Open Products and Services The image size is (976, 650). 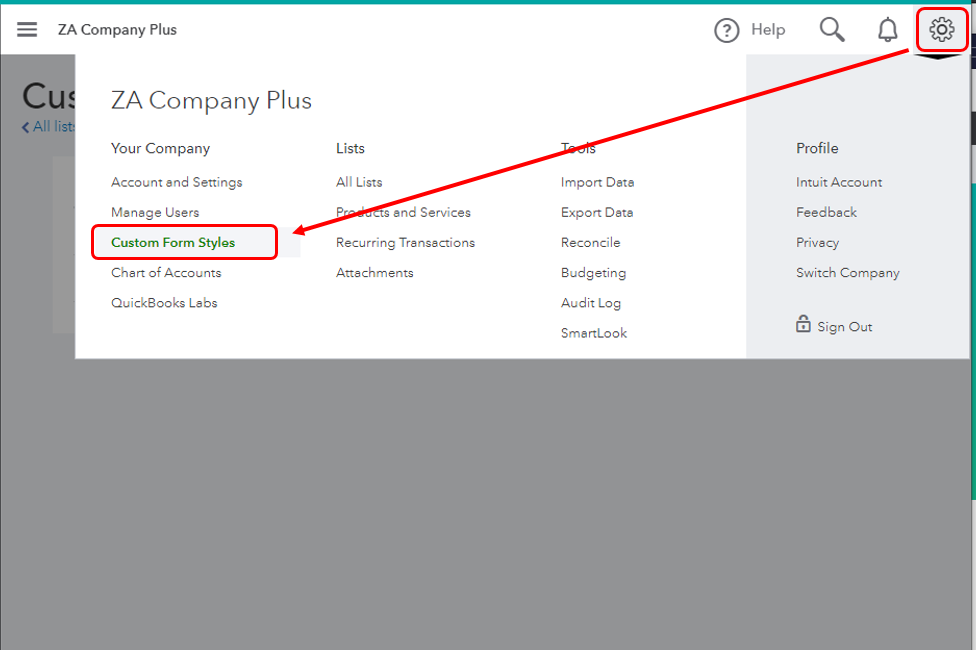tap(403, 212)
